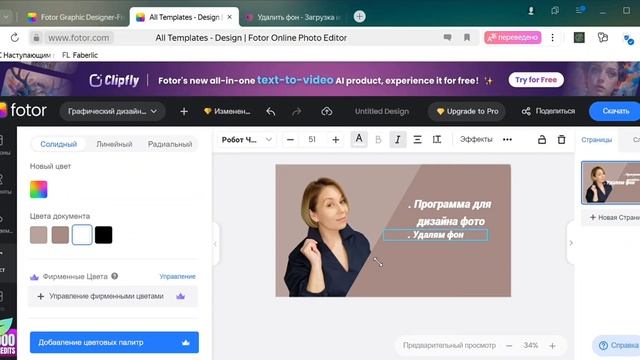The image size is (640, 360).
Task: Collapse the left panel arrow handle
Action: tap(216, 244)
